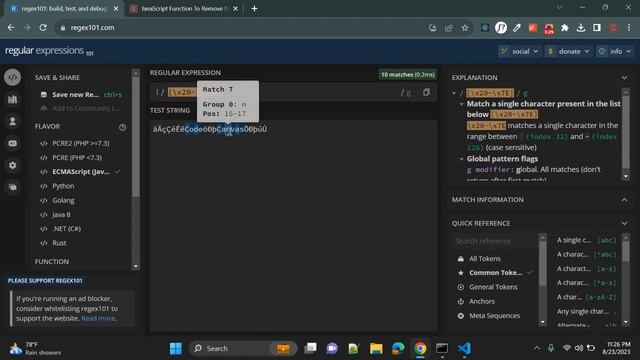
Task: Select Rust flavor
Action: (x=53, y=243)
